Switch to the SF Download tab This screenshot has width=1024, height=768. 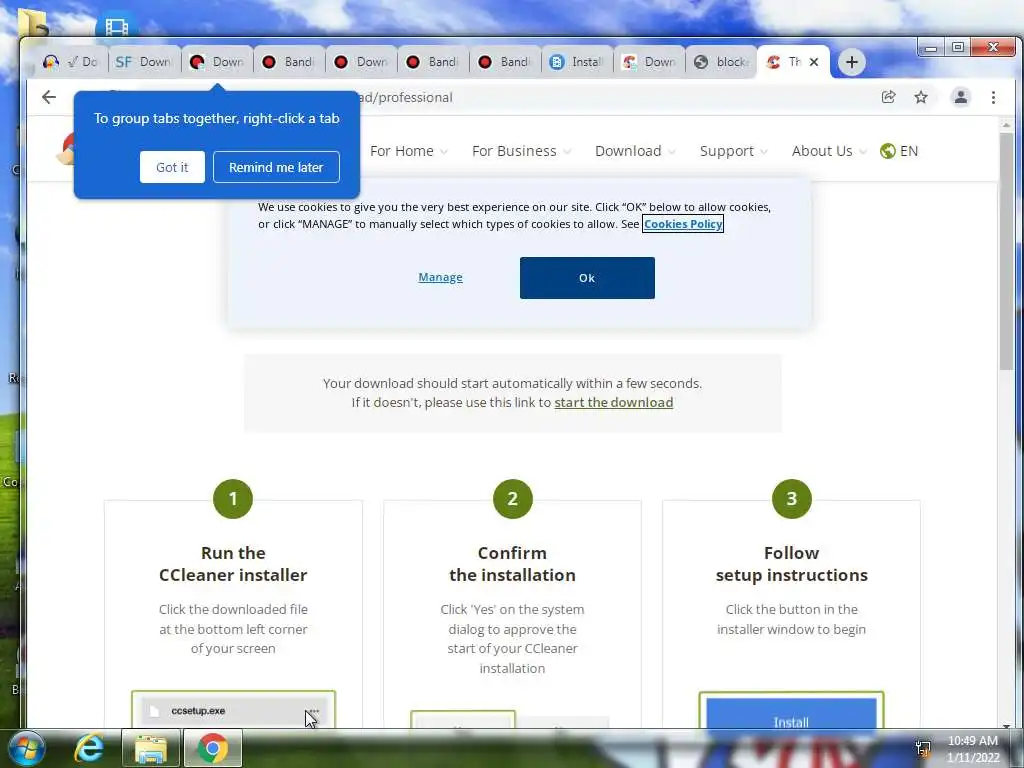coord(144,62)
